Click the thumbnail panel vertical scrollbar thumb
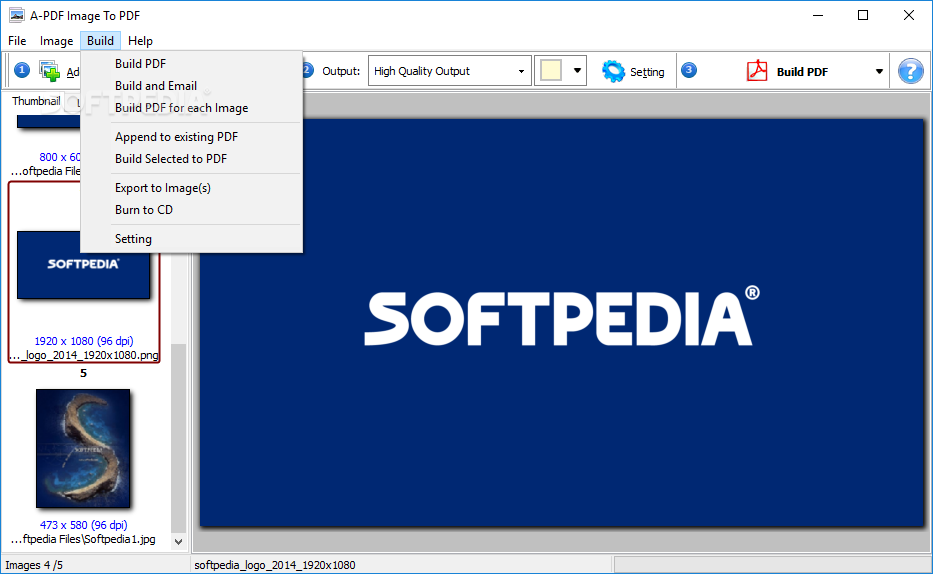This screenshot has width=933, height=574. tap(178, 438)
